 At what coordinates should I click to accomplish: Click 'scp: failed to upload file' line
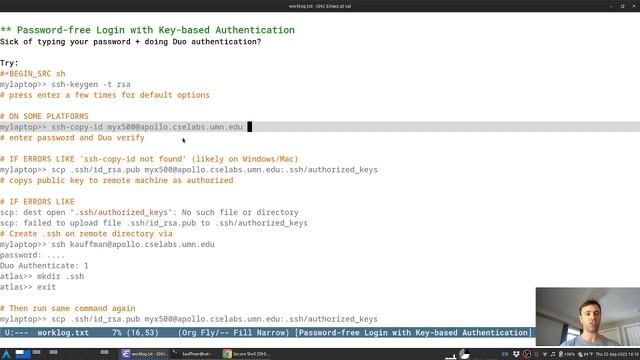[x=154, y=223]
